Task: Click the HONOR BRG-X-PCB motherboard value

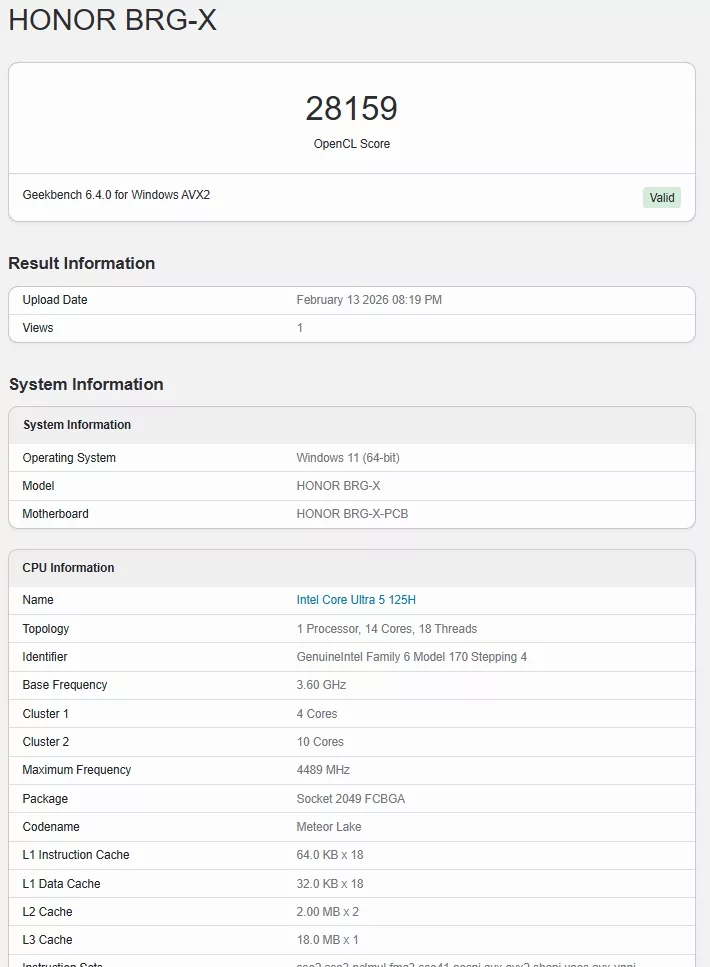Action: (352, 514)
